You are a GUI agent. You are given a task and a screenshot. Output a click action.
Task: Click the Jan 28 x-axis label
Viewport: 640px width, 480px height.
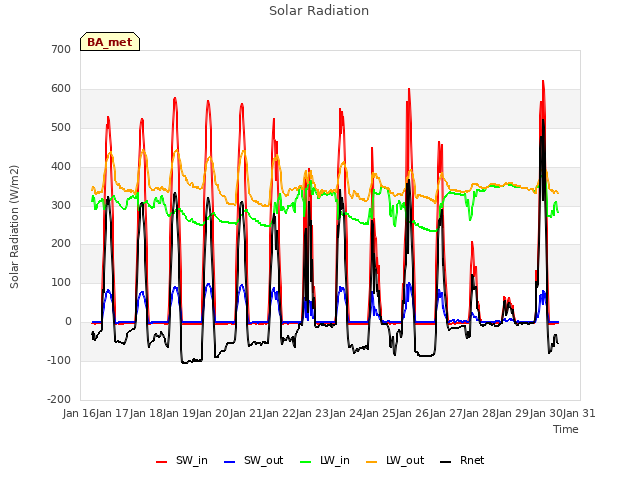click(479, 413)
